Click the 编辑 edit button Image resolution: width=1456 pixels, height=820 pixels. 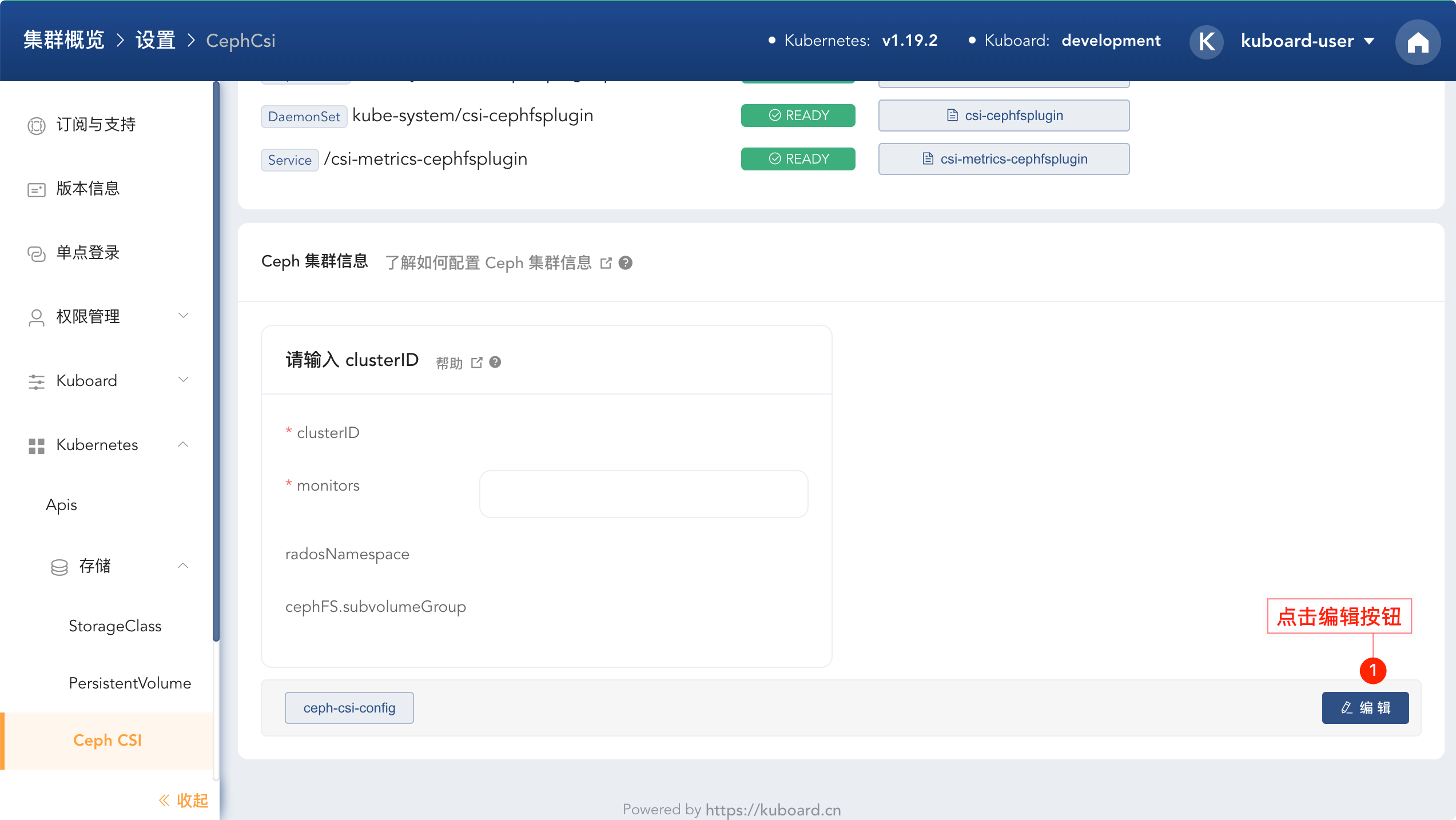[1364, 708]
